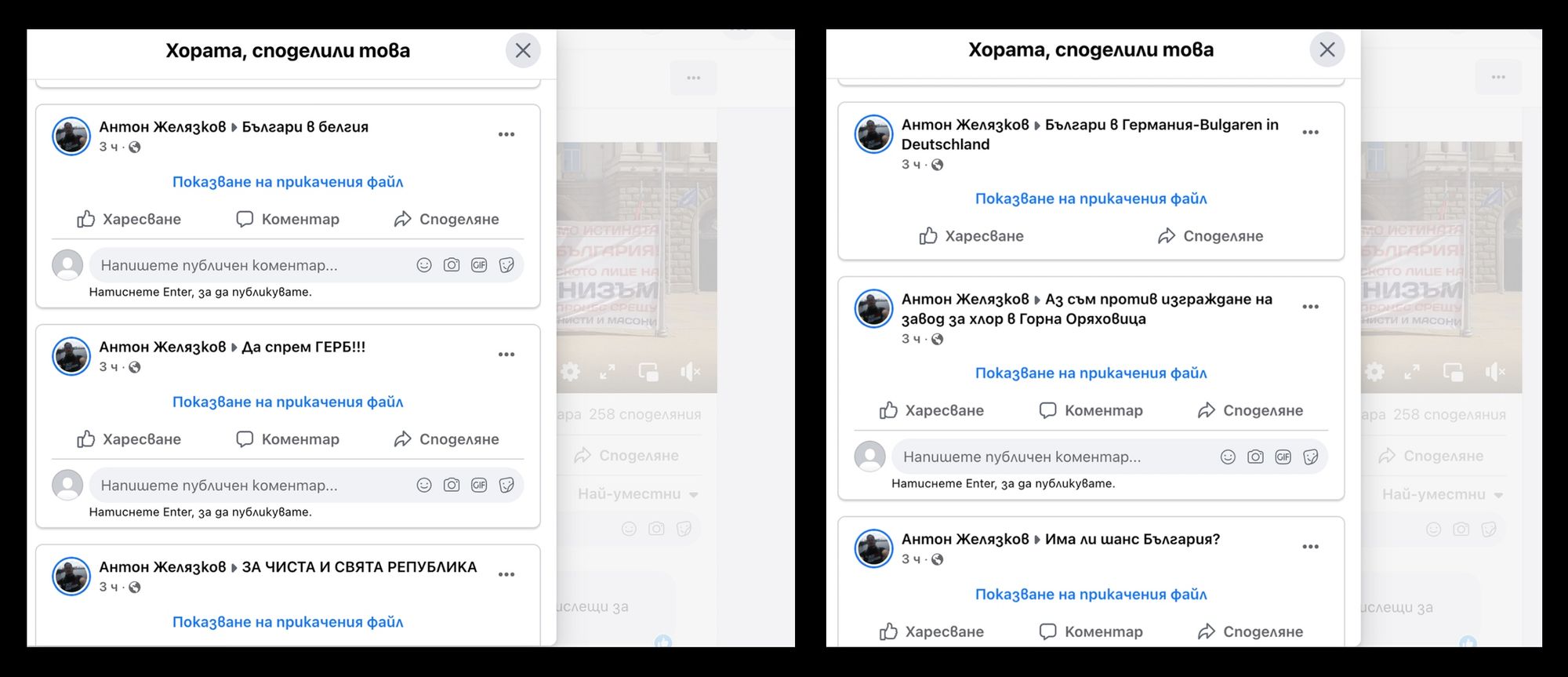1568x677 pixels.
Task: Open options menu for Има ли шанс България? post
Action: pos(1310,547)
